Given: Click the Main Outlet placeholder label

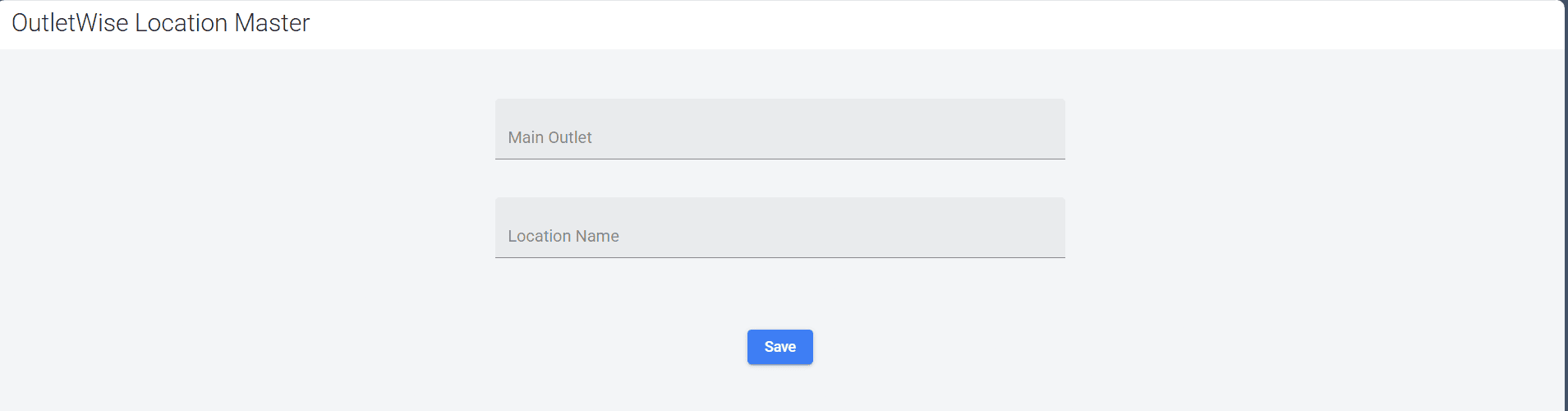Looking at the screenshot, I should 549,137.
